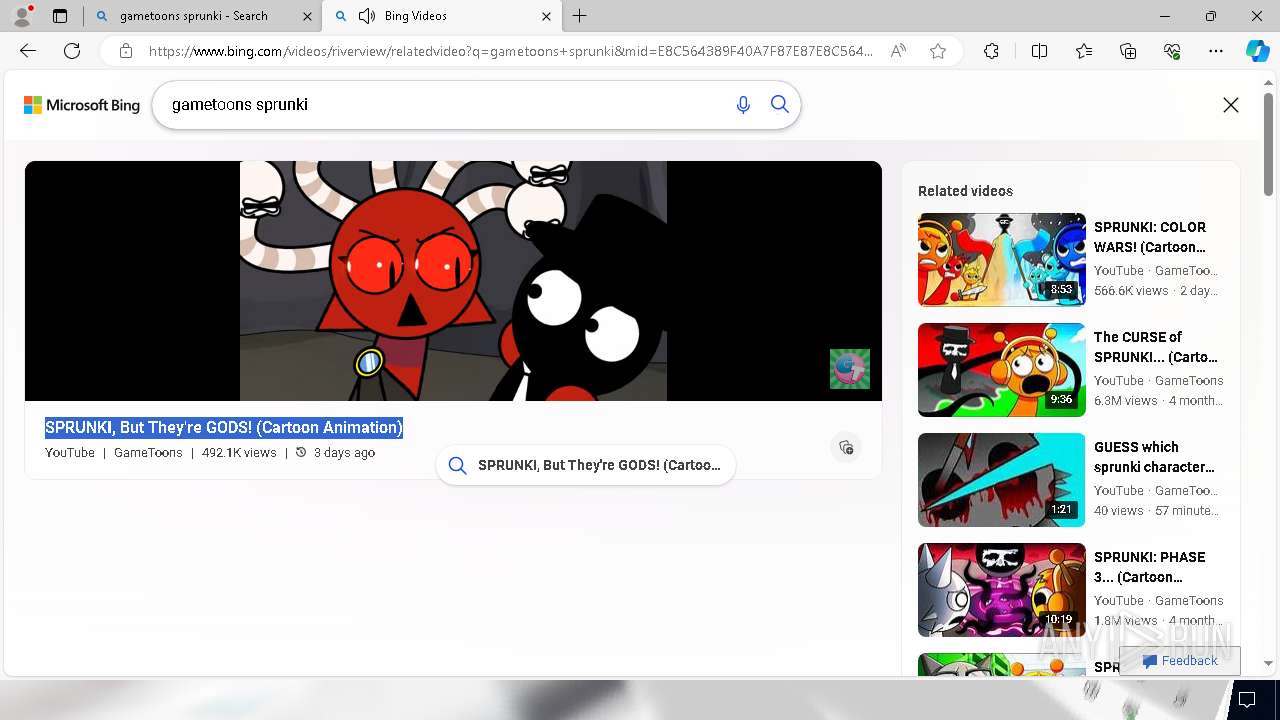Open the browser profile icon

tap(22, 16)
